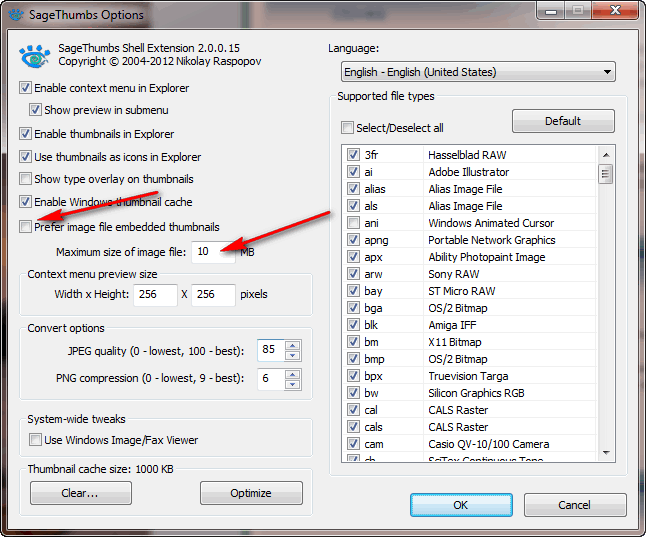Click the Clear... cache button
This screenshot has width=646, height=537.
tap(81, 493)
